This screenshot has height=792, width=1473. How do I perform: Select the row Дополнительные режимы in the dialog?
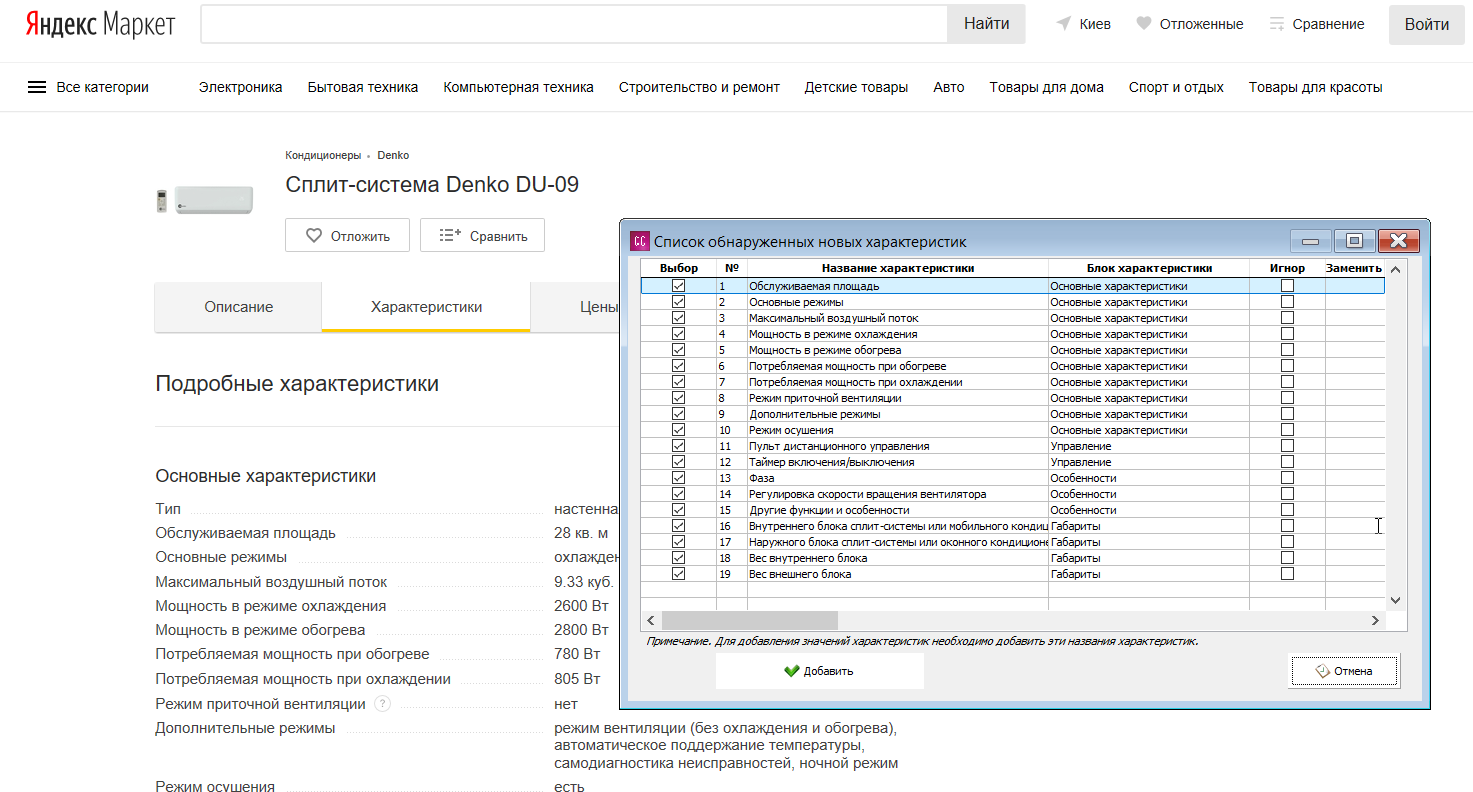1013,414
